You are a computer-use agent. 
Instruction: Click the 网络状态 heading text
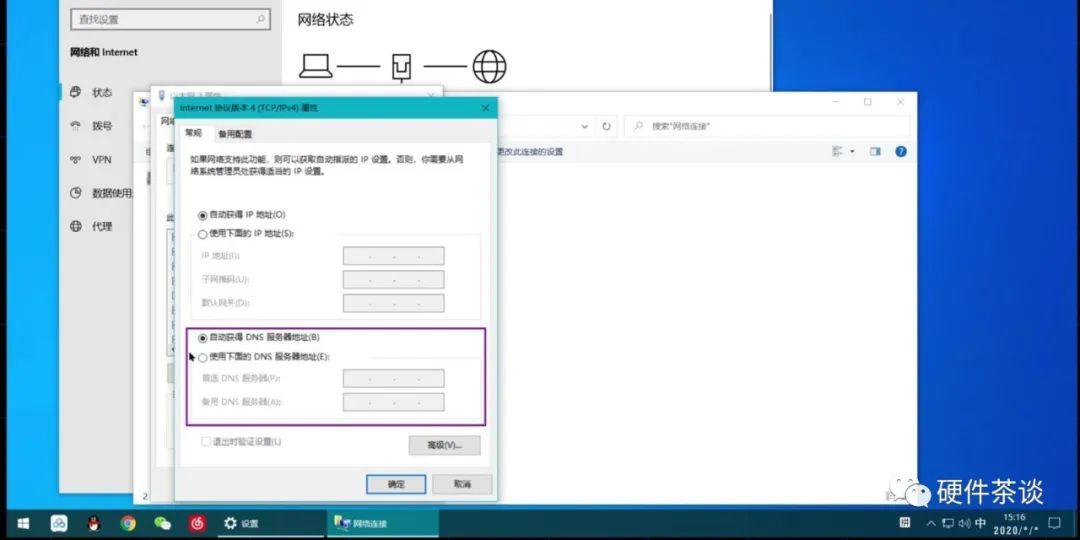tap(325, 20)
